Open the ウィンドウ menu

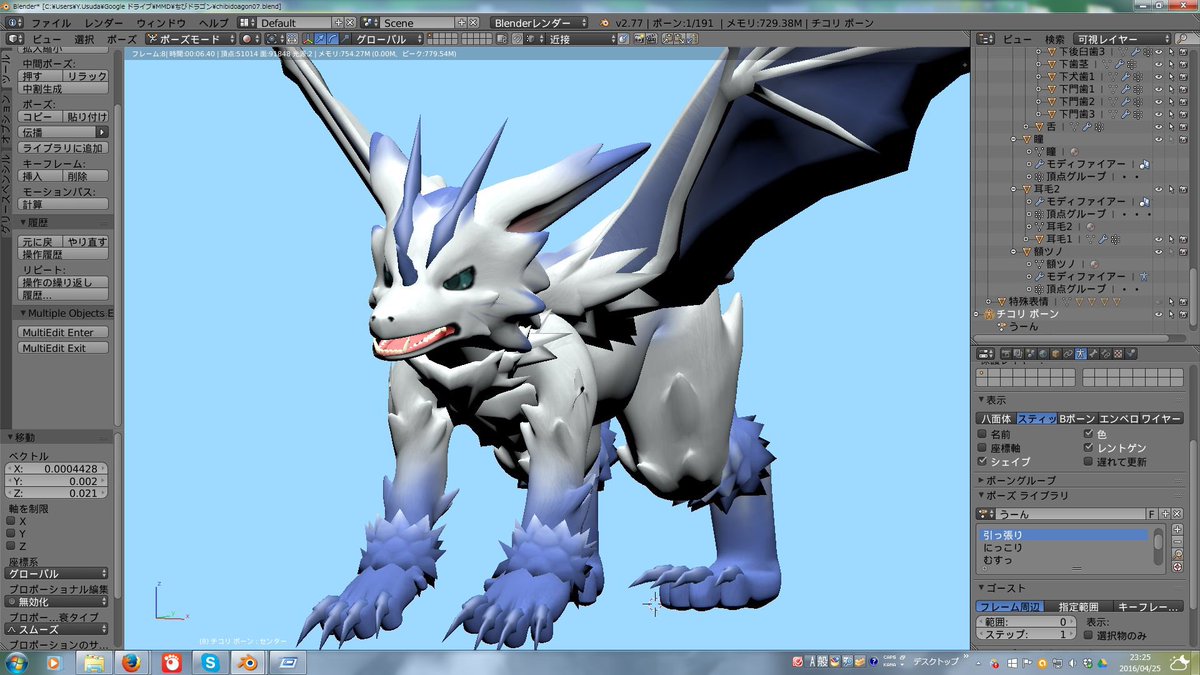point(161,22)
